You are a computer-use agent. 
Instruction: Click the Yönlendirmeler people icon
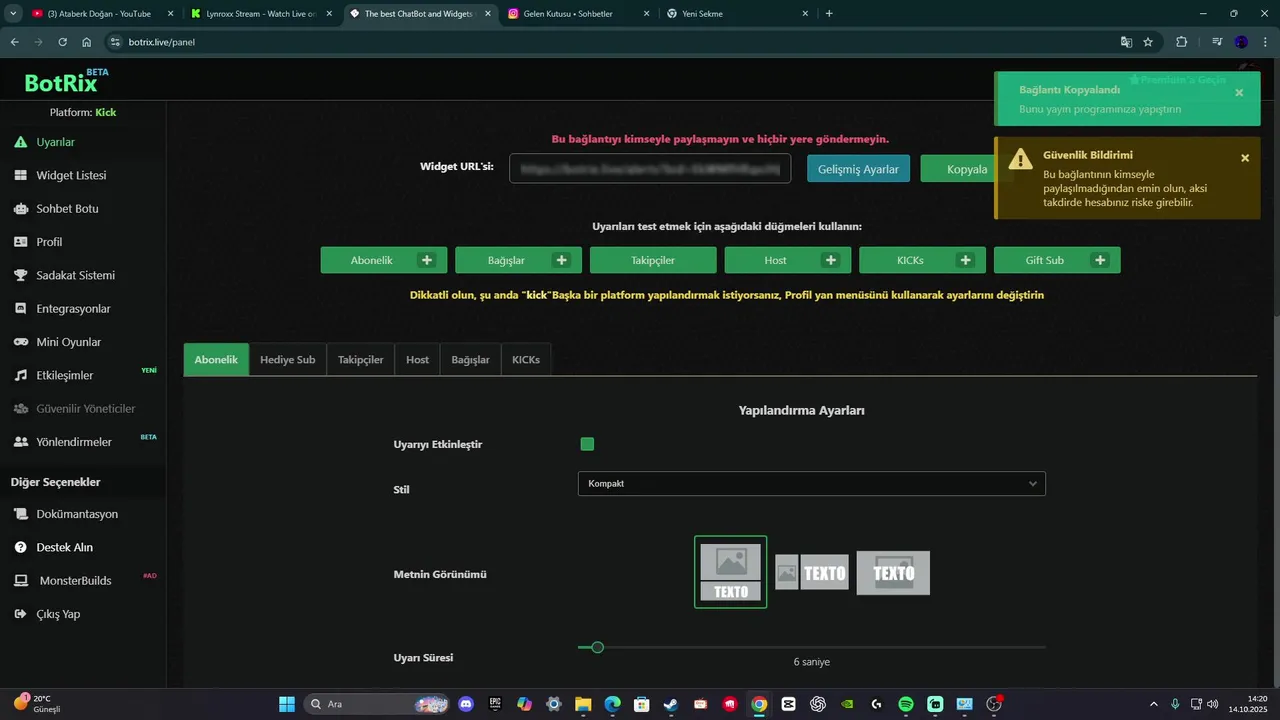[x=20, y=442]
